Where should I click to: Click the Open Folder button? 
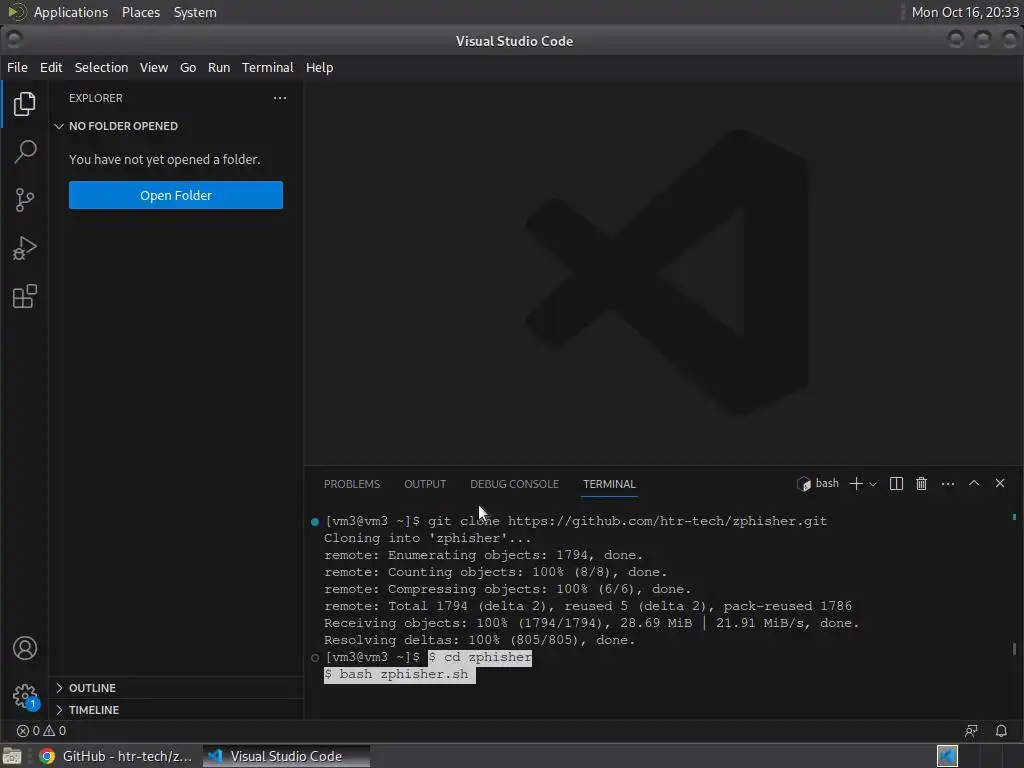pyautogui.click(x=176, y=195)
